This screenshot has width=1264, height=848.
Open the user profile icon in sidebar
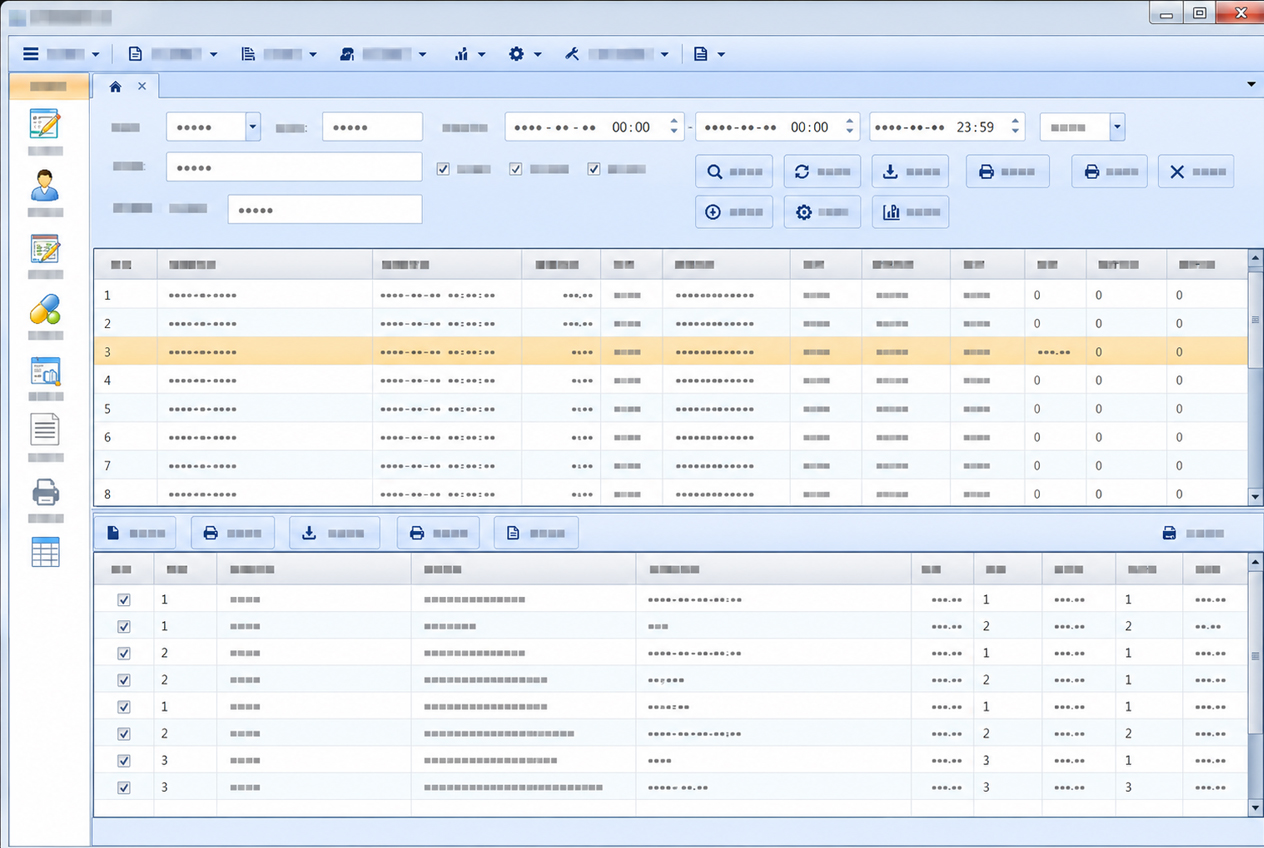45,185
